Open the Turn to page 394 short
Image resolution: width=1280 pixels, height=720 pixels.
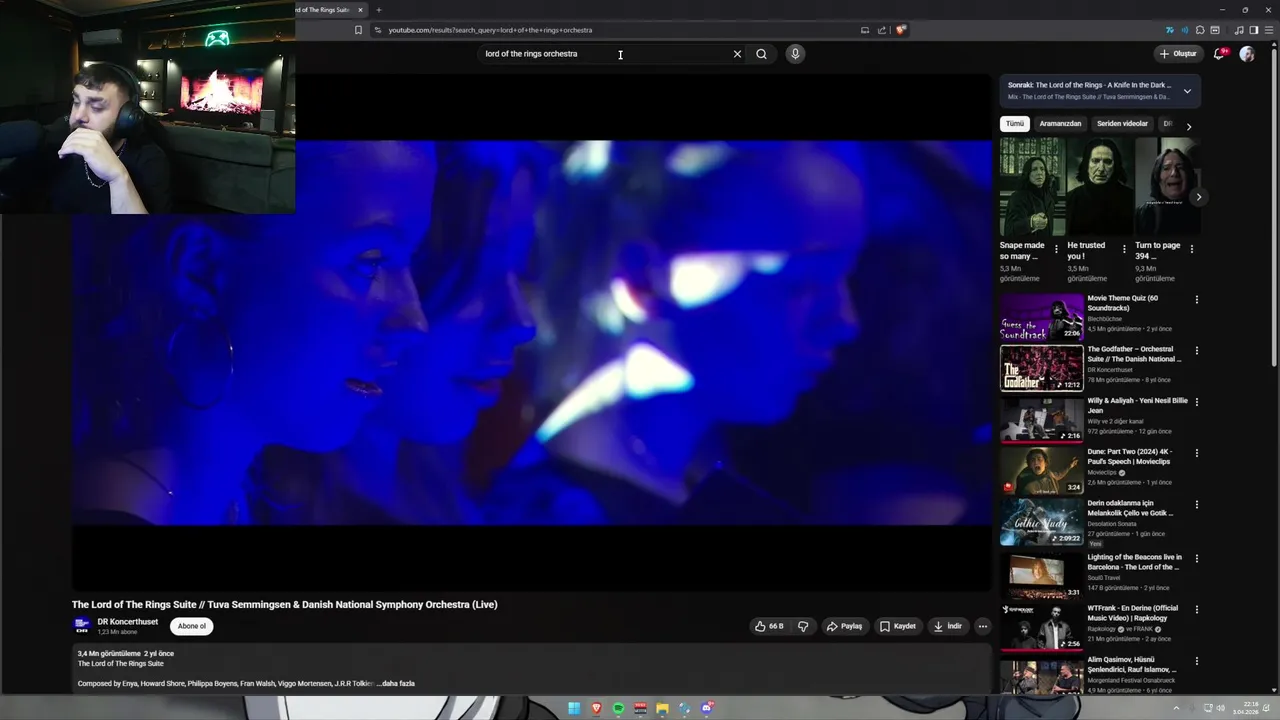1166,186
